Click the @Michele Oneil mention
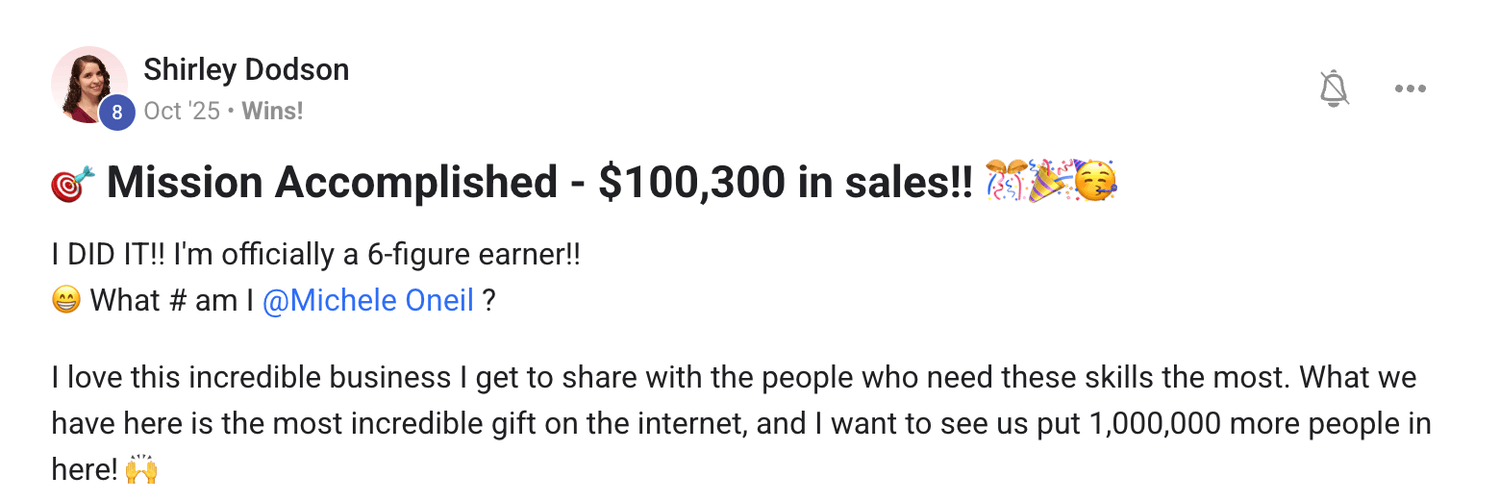 (368, 300)
